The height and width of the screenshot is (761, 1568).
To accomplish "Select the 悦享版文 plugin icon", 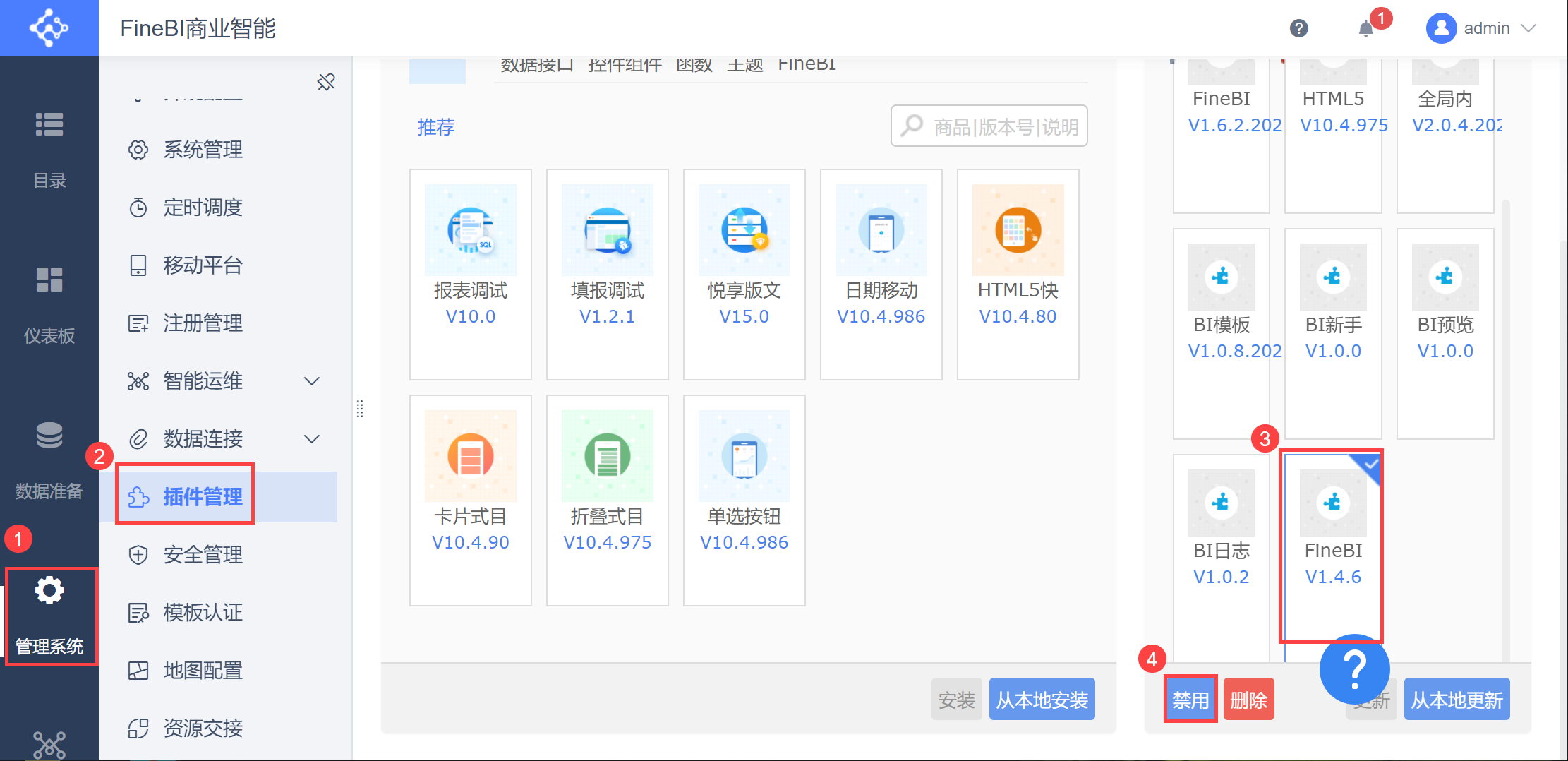I will point(744,230).
